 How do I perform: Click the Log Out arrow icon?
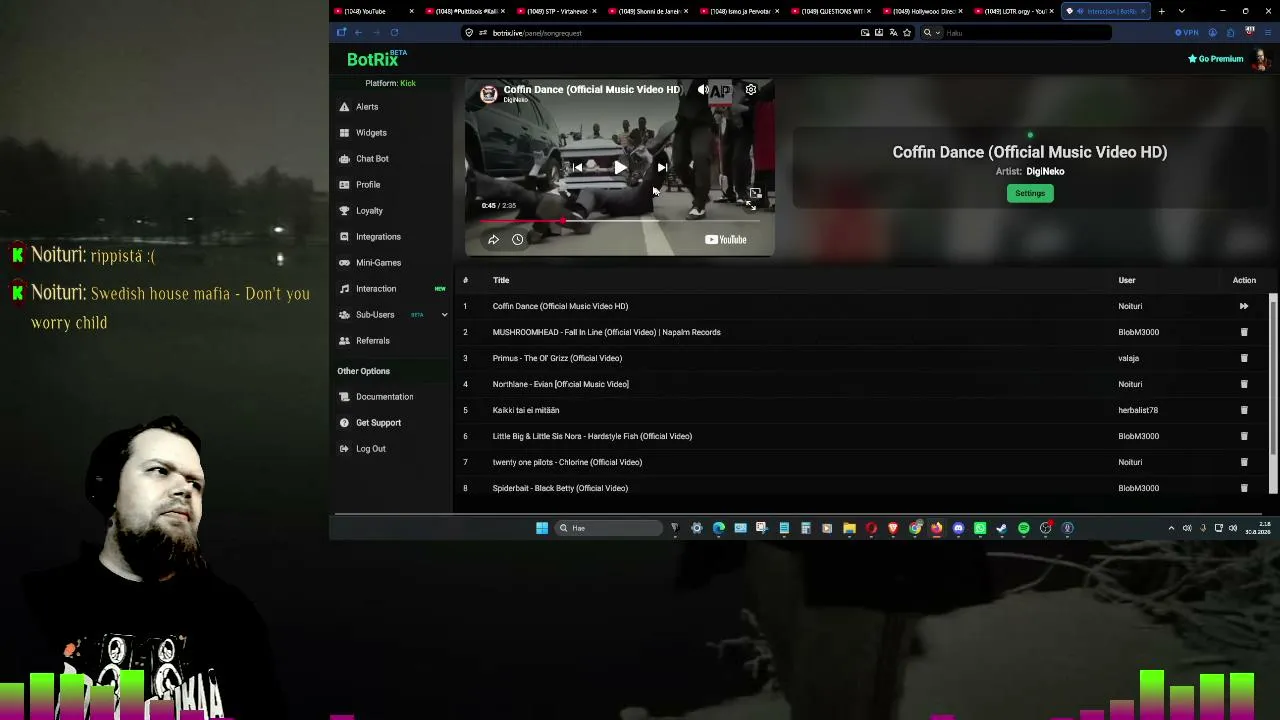click(344, 449)
